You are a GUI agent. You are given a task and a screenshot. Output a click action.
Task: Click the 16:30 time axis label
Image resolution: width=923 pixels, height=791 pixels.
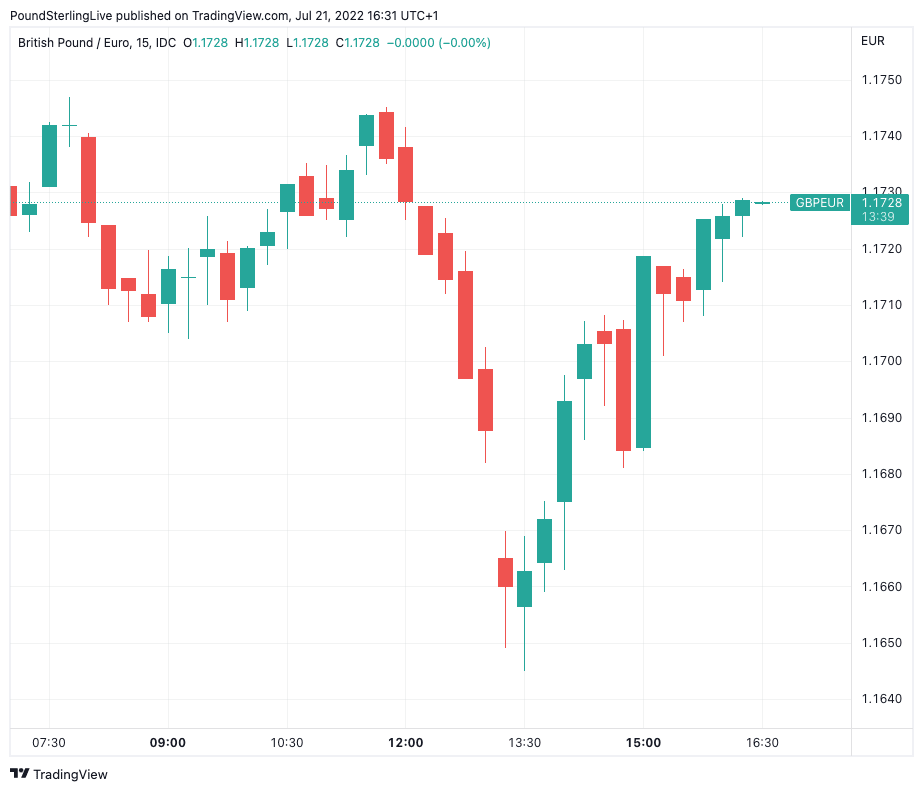pos(762,743)
